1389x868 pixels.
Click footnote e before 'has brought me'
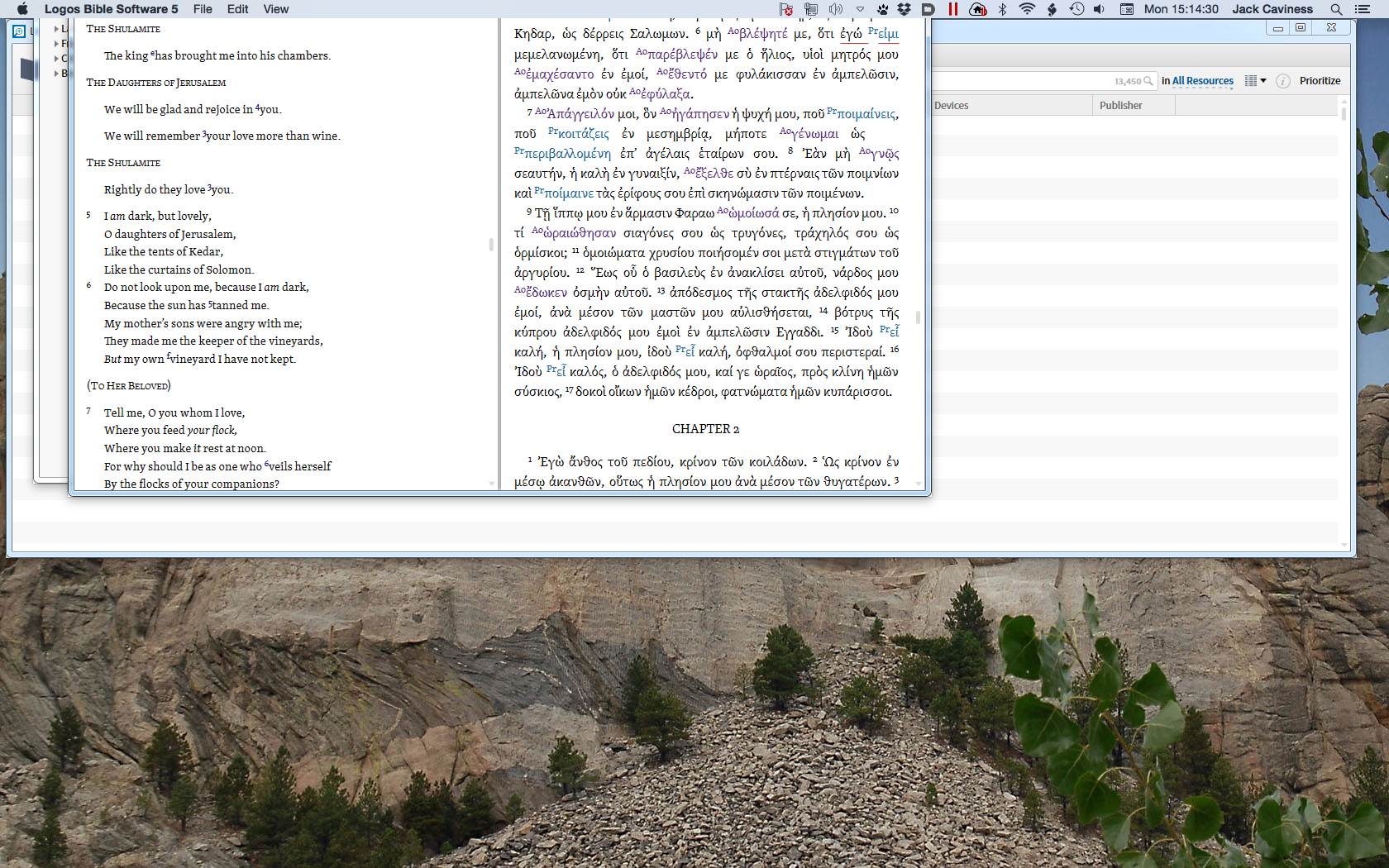(x=152, y=54)
